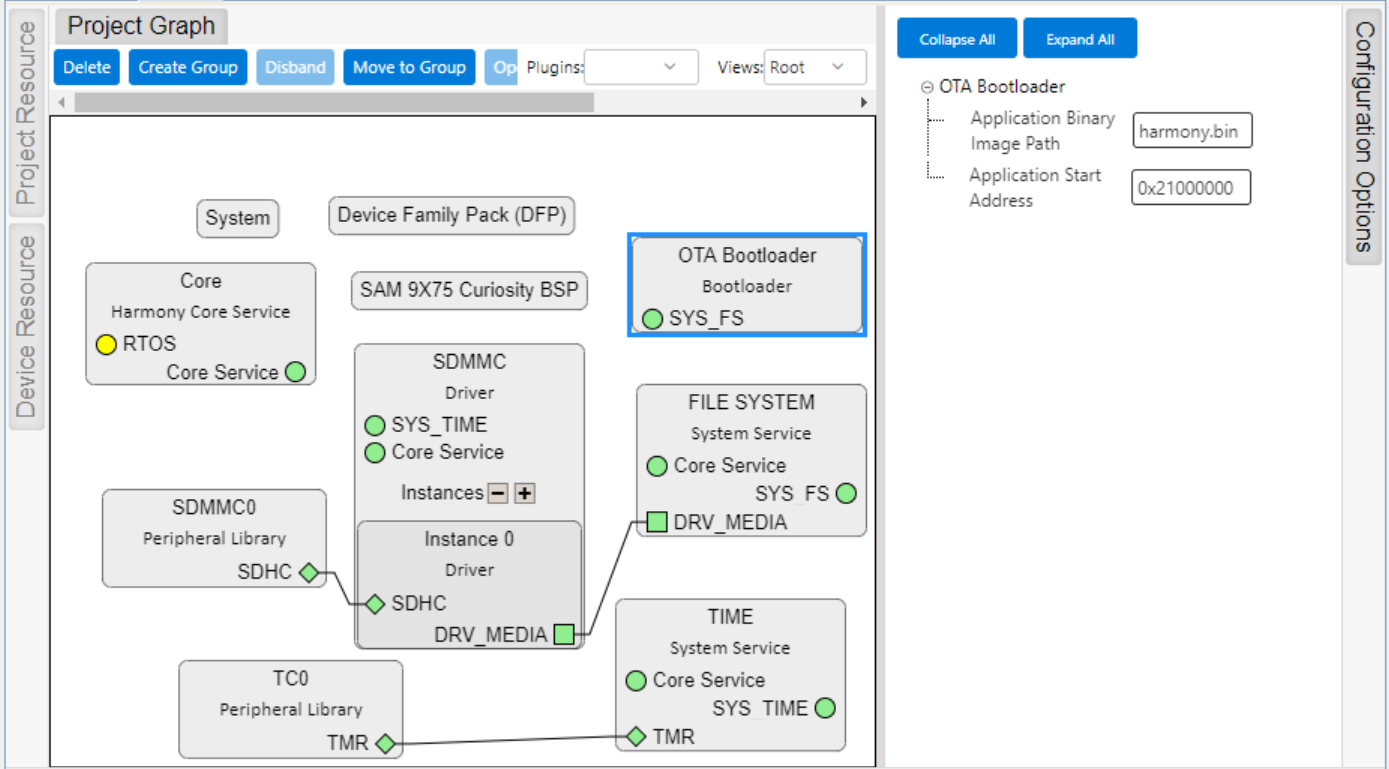Click the OTA Bootloader SYS_FS circle port
The height and width of the screenshot is (769, 1389).
[652, 319]
